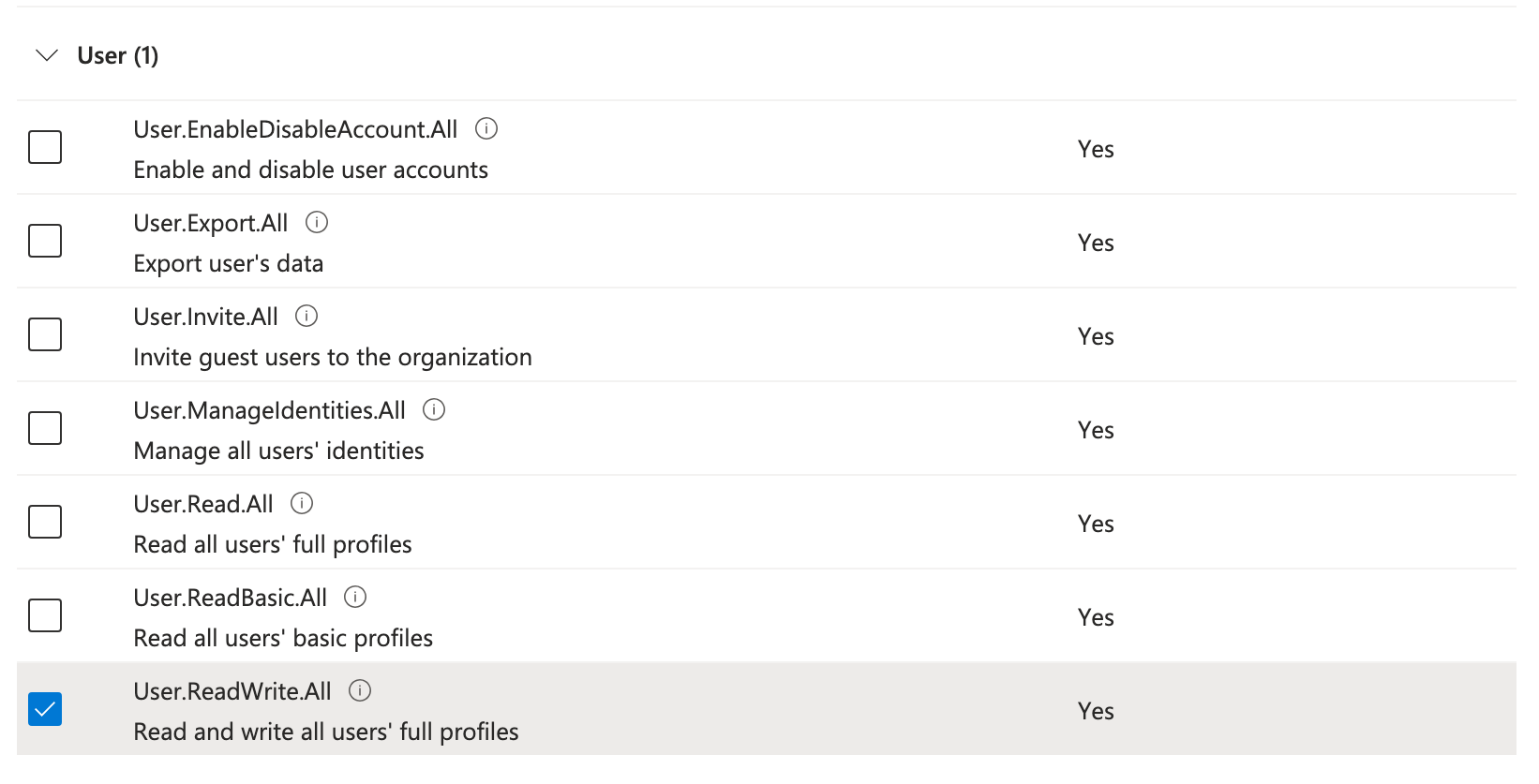Viewport: 1539px width, 784px height.
Task: Click info icon beside User.ReadWrite.All
Action: [360, 690]
